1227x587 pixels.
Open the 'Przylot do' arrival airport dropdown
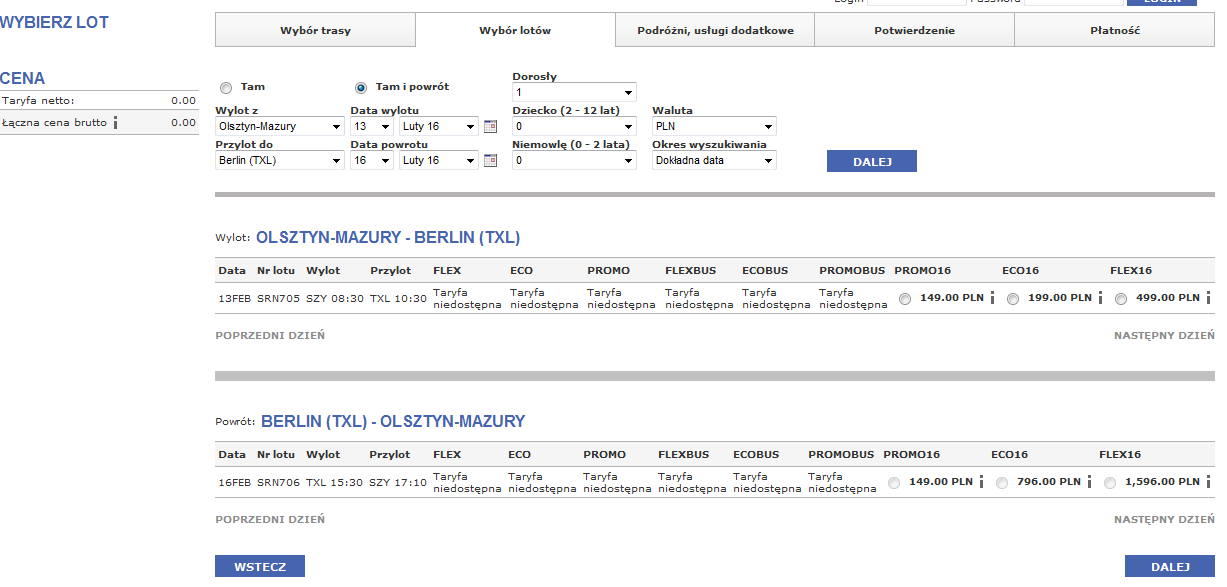point(280,160)
